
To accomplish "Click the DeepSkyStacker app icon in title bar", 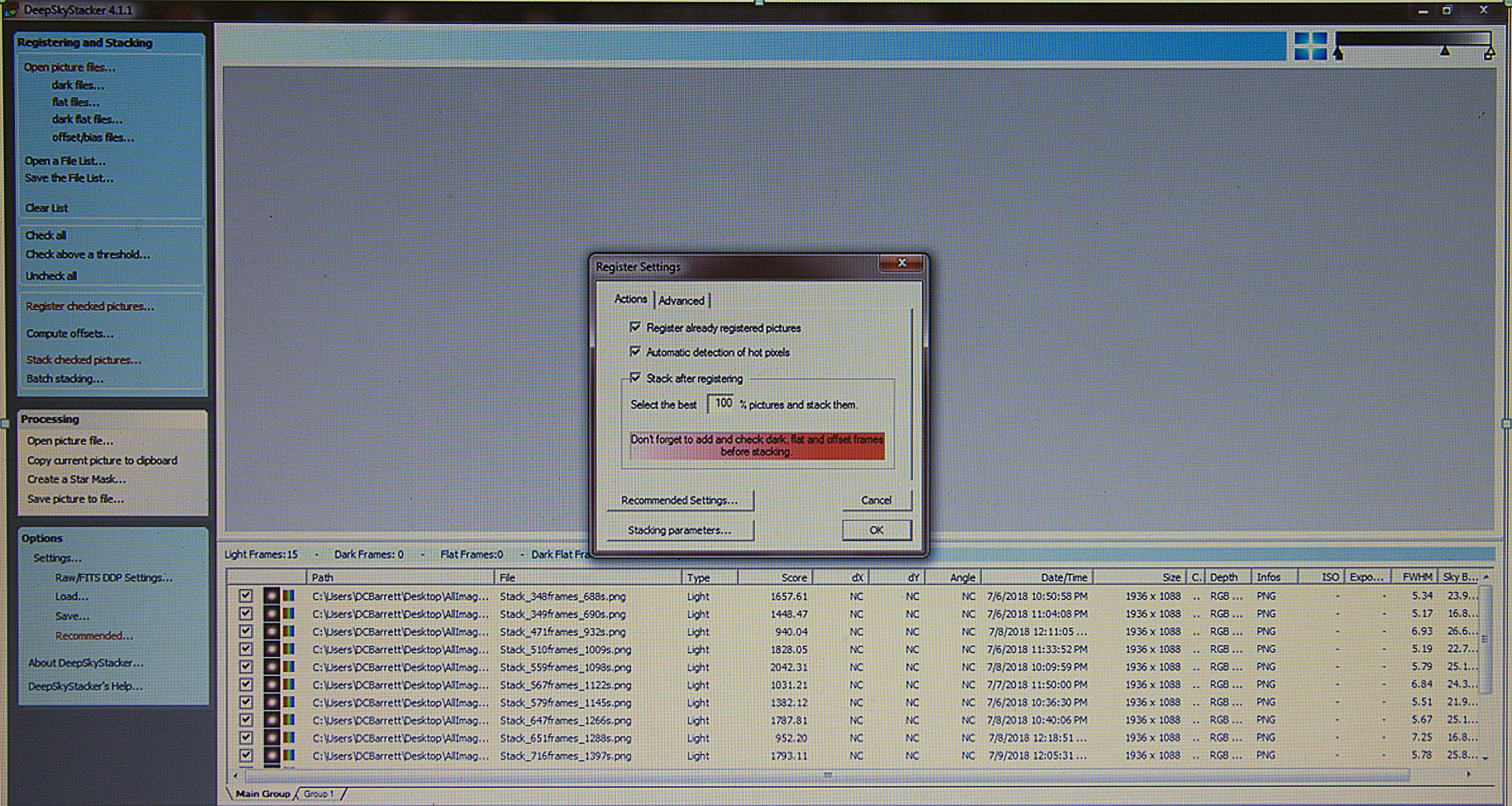I will (x=11, y=10).
